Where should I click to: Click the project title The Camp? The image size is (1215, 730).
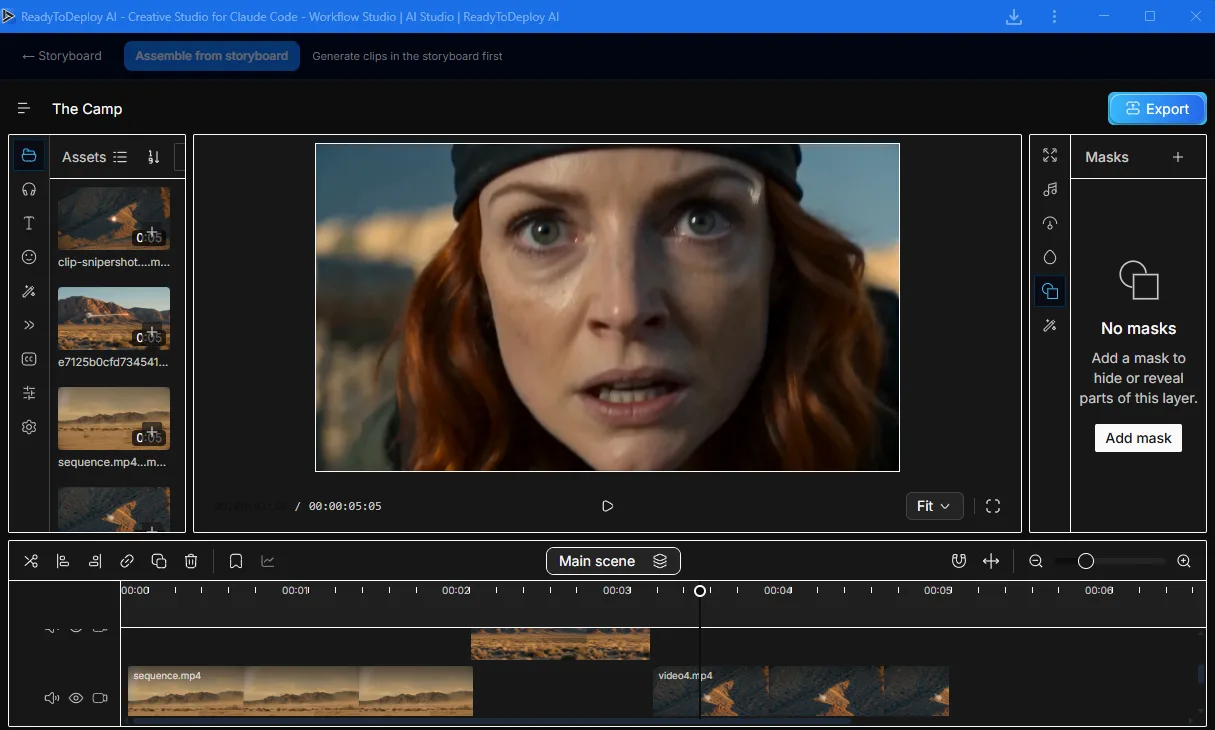(x=87, y=109)
